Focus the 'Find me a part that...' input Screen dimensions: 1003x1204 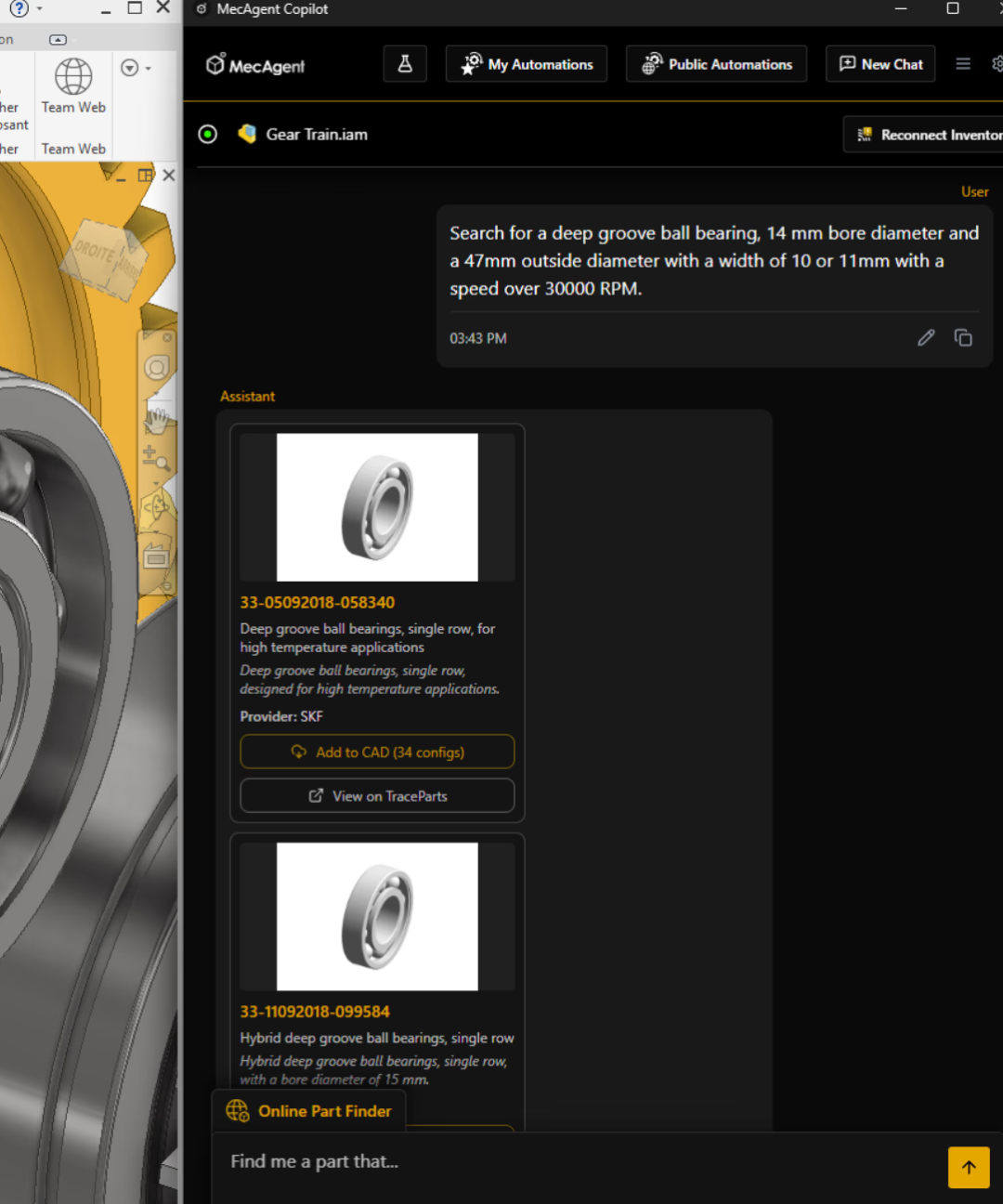tap(580, 1162)
